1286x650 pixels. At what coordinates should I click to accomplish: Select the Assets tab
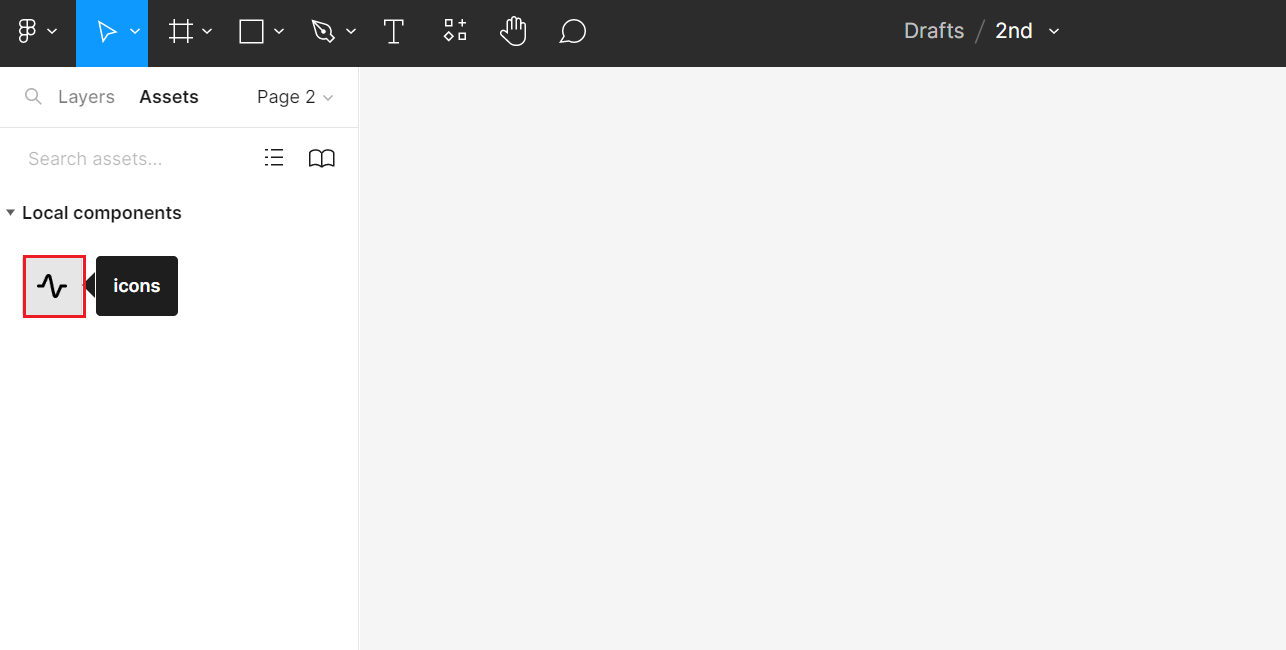coord(168,97)
